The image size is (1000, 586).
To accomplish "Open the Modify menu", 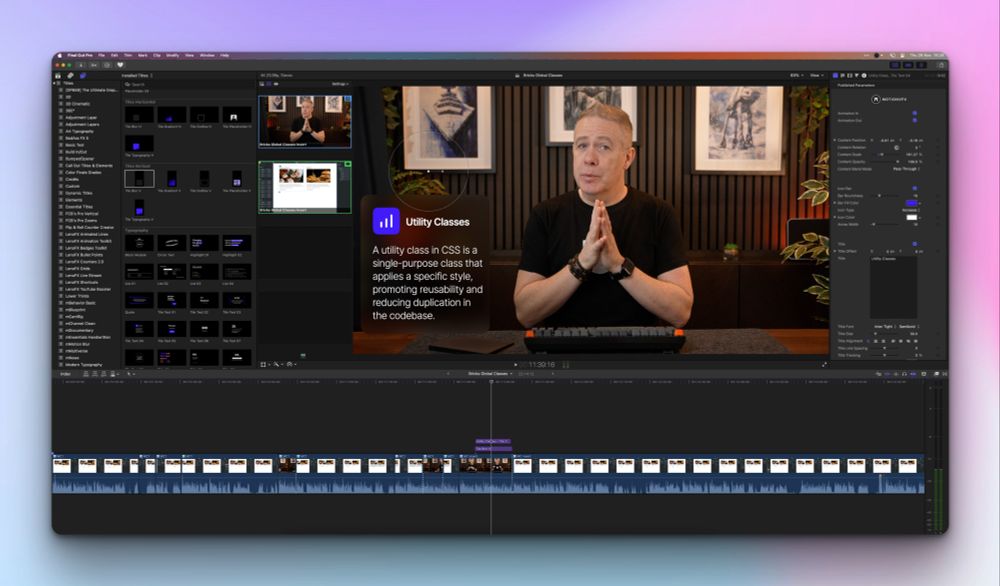I will click(x=173, y=55).
